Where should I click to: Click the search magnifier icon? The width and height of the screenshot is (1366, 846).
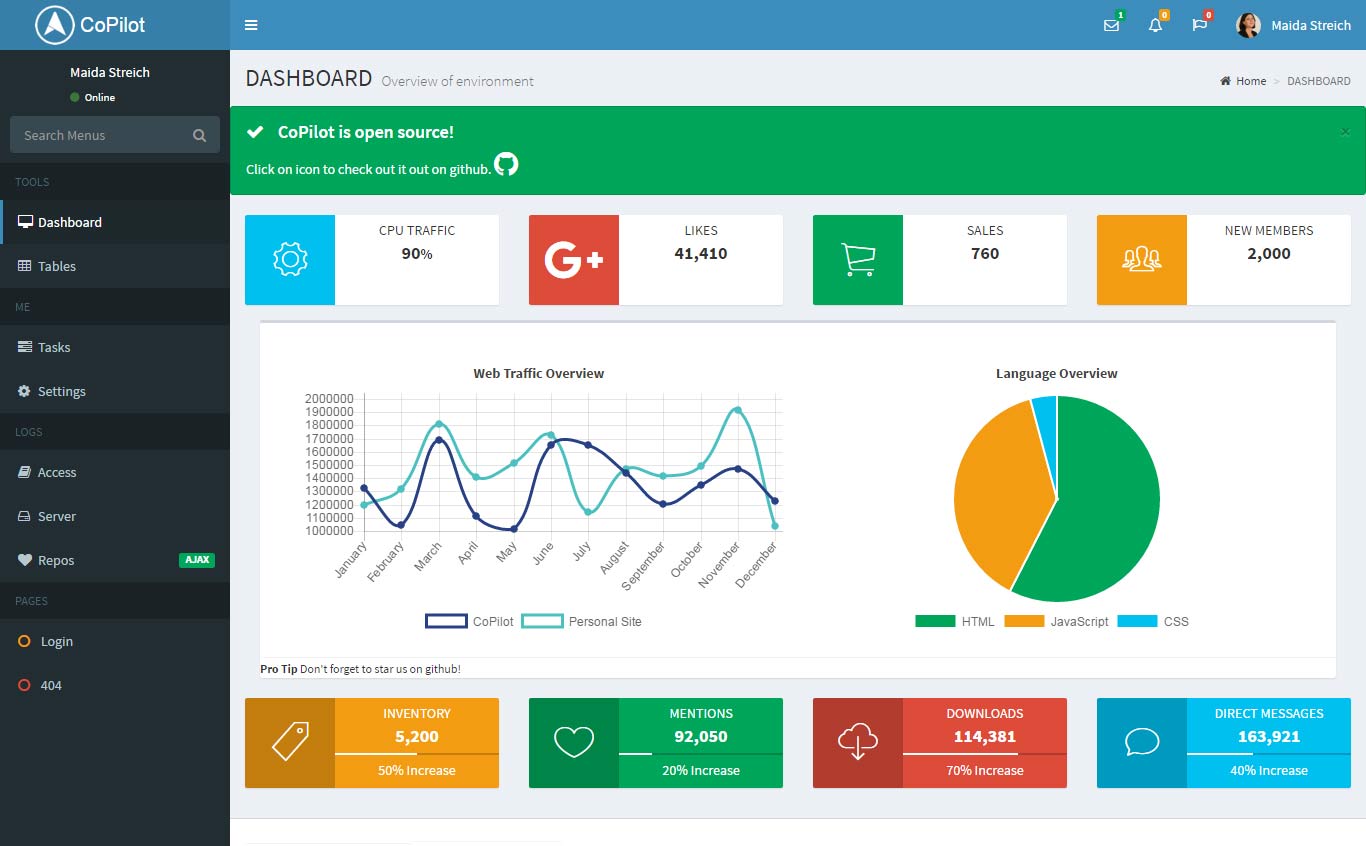point(199,135)
